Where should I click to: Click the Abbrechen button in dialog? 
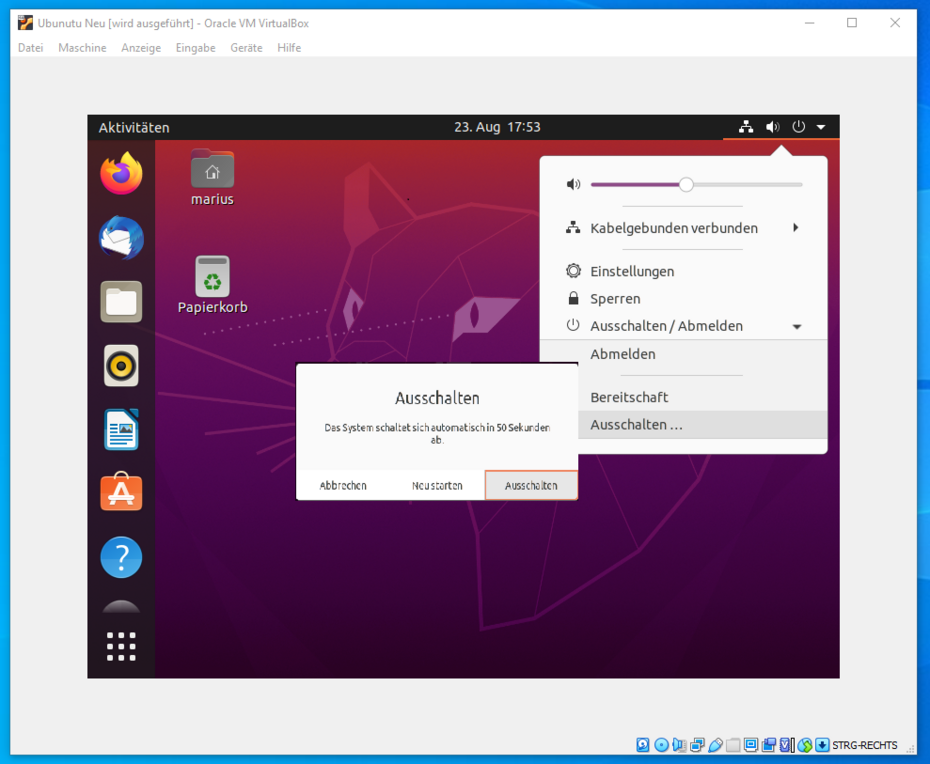pyautogui.click(x=343, y=485)
